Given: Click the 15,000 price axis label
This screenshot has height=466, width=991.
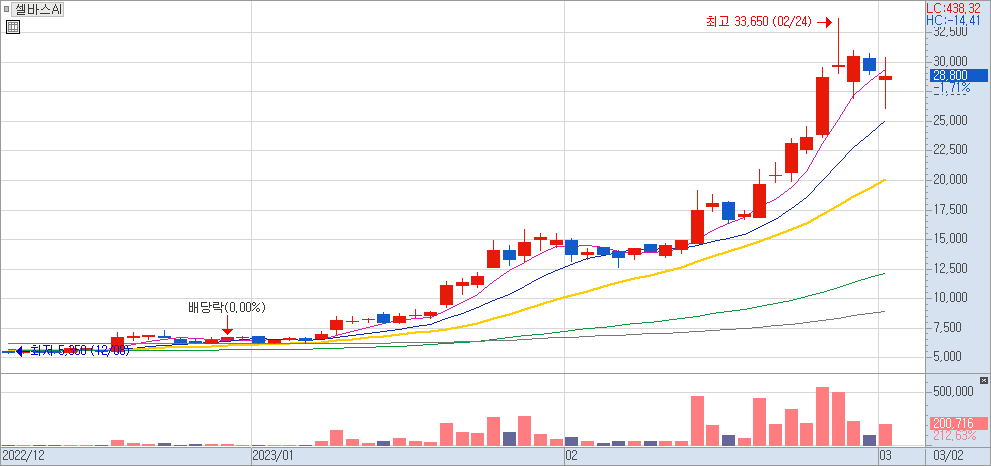Looking at the screenshot, I should tap(950, 238).
